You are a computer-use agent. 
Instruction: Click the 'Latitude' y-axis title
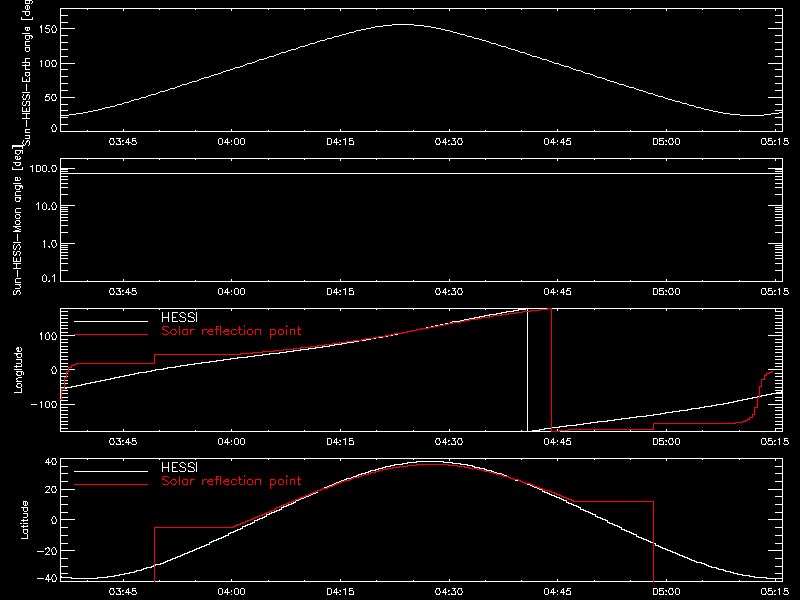point(24,520)
